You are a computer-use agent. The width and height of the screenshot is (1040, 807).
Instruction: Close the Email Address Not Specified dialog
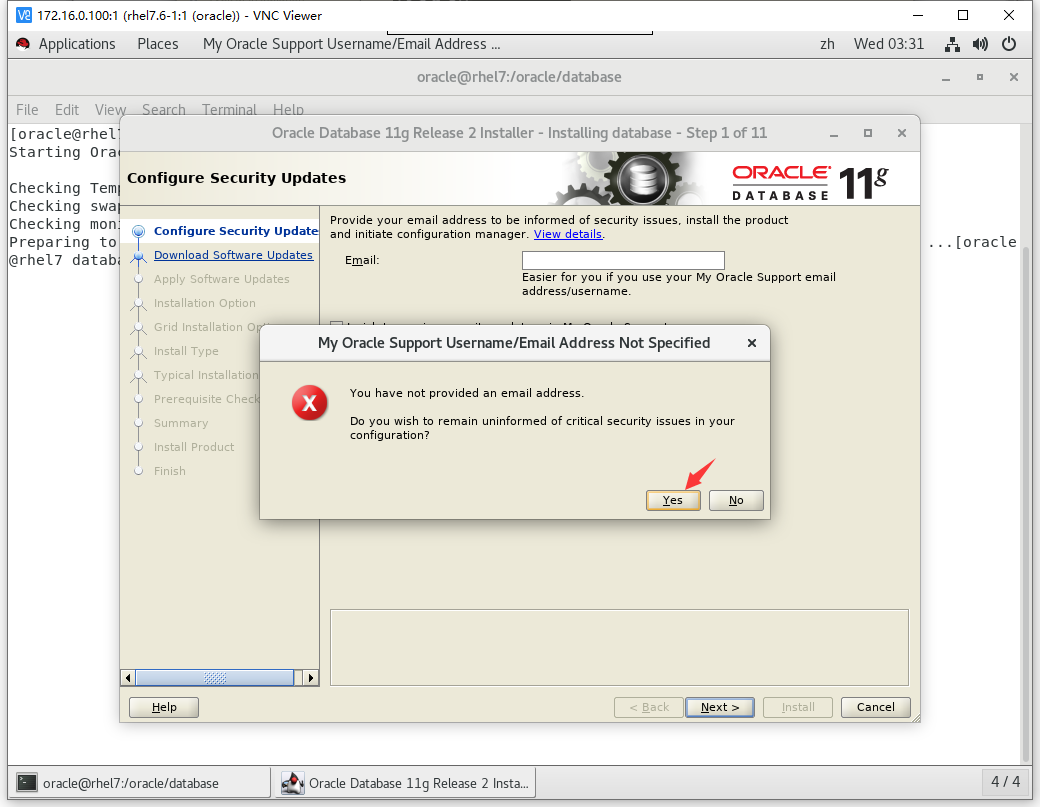coord(751,343)
